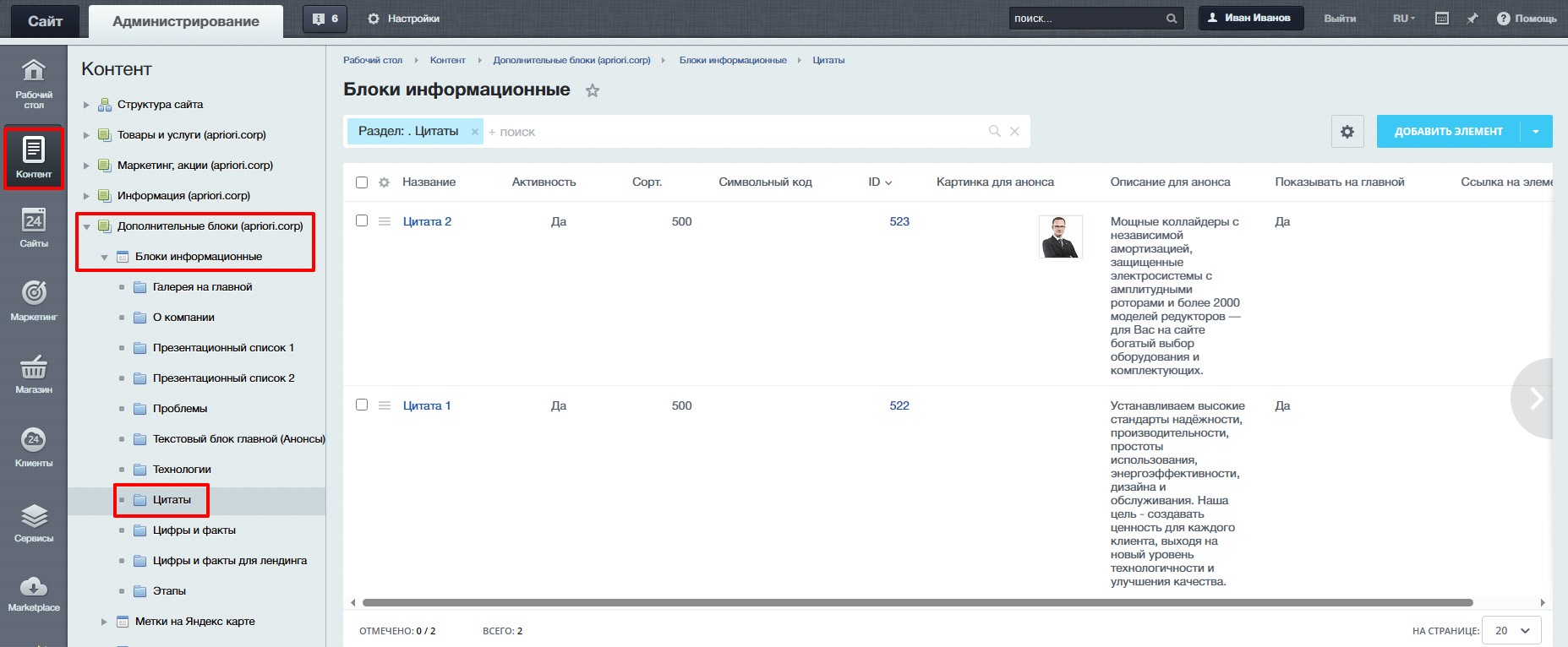Open the Маркетинг sidebar section

click(34, 301)
